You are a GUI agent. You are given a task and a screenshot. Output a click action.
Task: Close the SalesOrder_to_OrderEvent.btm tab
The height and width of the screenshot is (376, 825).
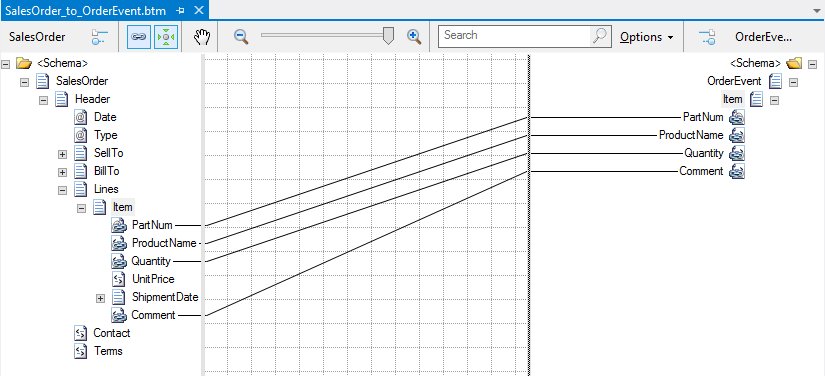(x=198, y=11)
